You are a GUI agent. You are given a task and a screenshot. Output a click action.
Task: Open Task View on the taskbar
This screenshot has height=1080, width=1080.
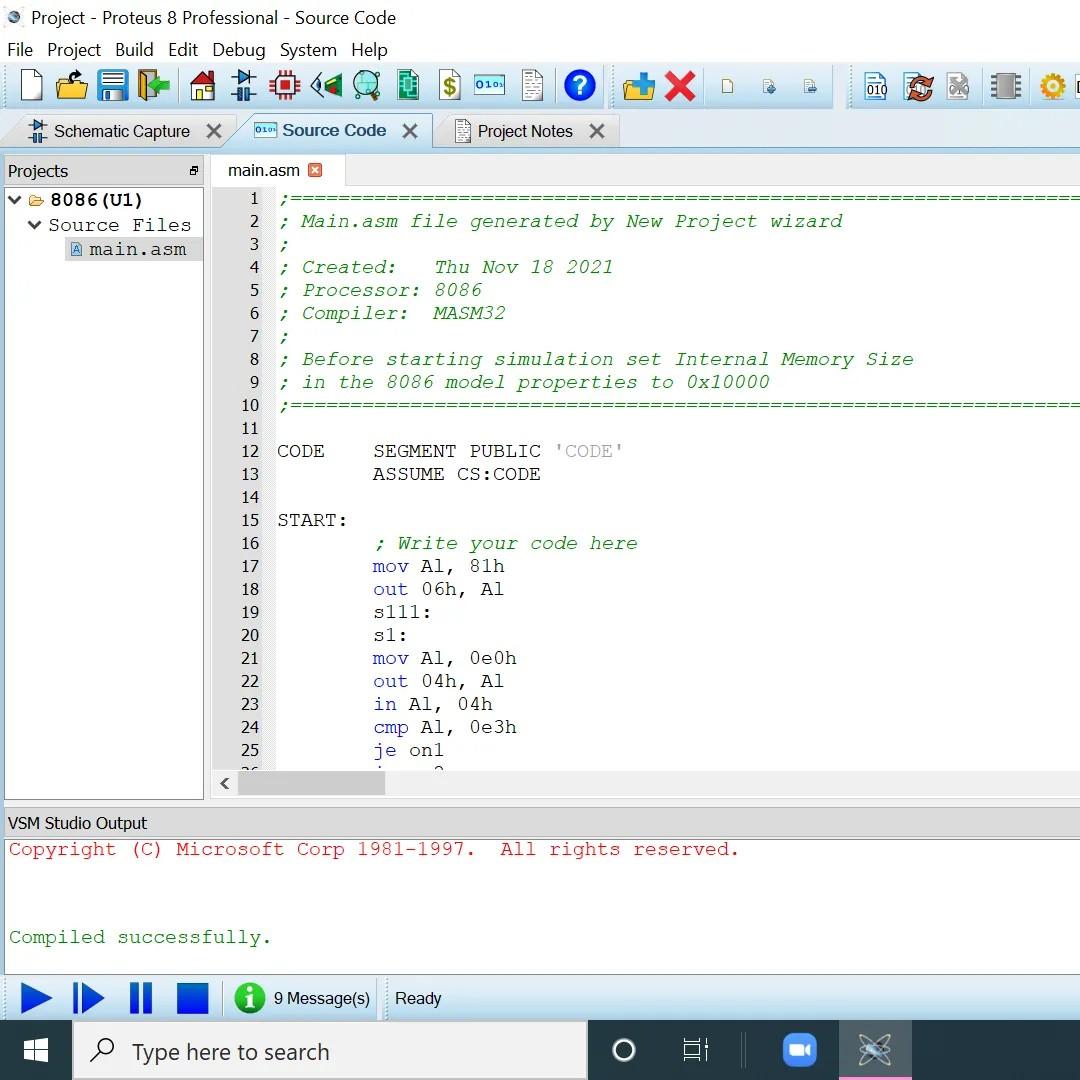695,1050
